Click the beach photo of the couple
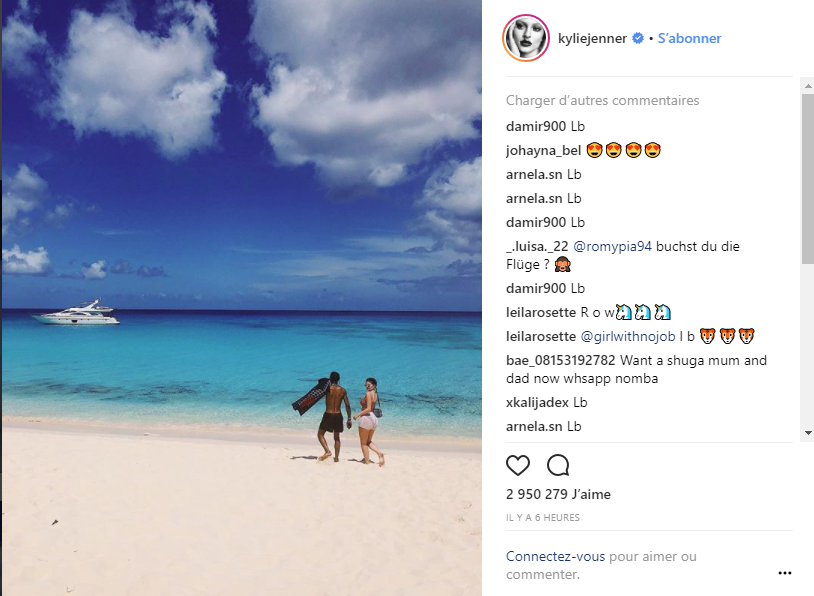The height and width of the screenshot is (596, 814). [x=241, y=298]
